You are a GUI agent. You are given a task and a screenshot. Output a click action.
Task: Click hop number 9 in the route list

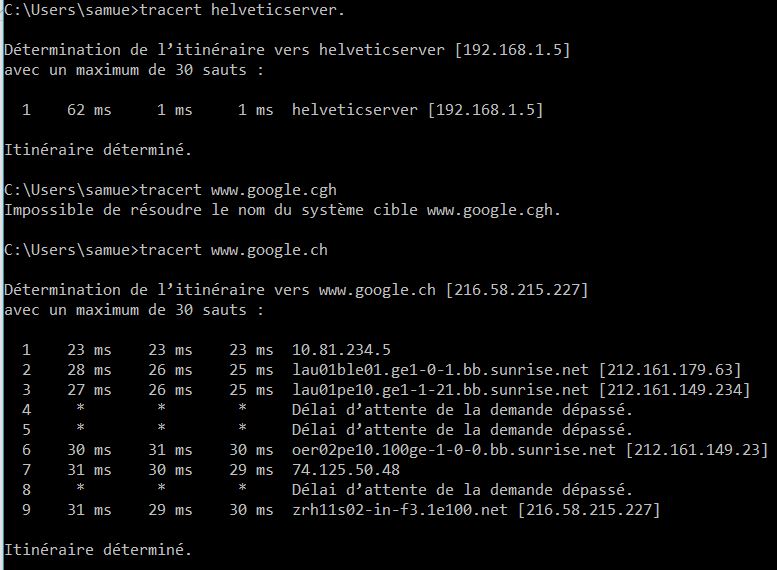[x=26, y=510]
